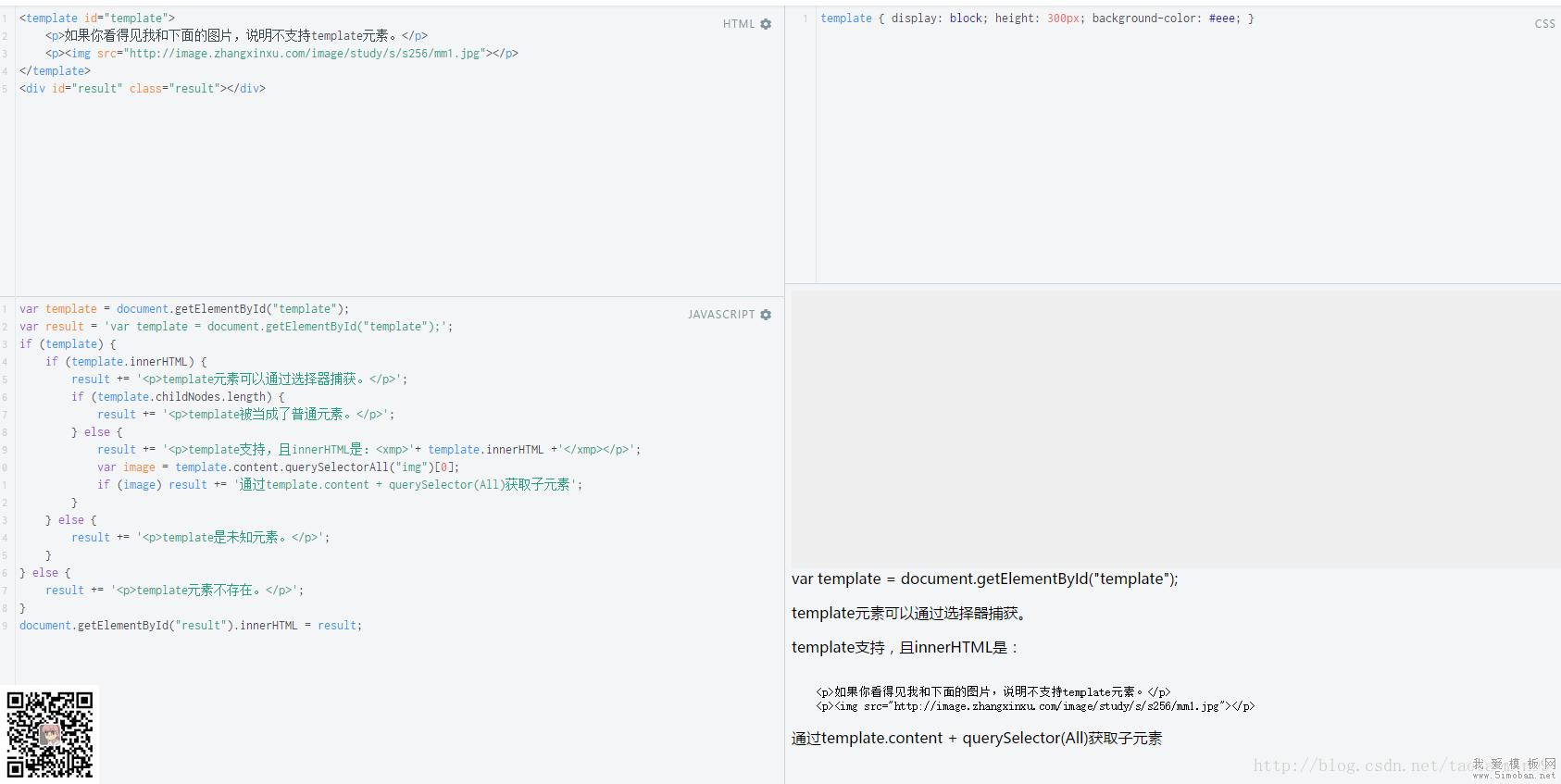Image resolution: width=1561 pixels, height=784 pixels.
Task: Click output text 'var template = document.getElementById("template");'
Action: (985, 579)
